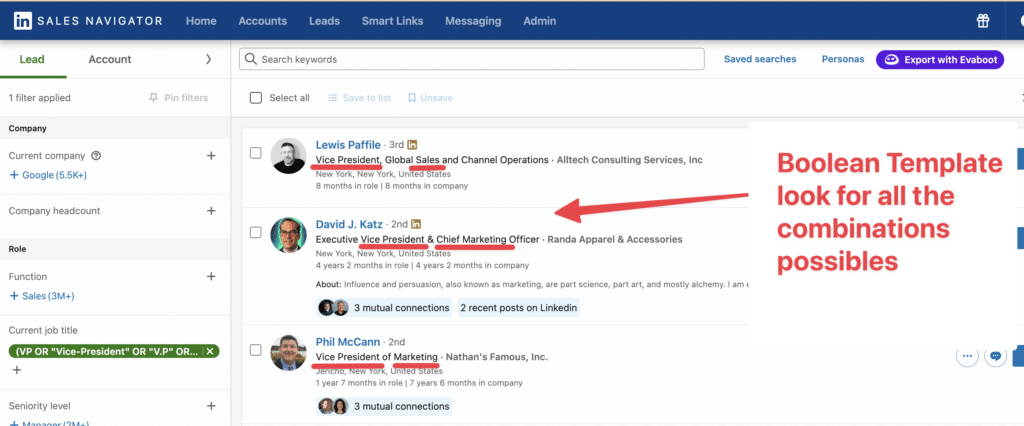Open the Admin menu
Image resolution: width=1024 pixels, height=426 pixels.
click(540, 21)
